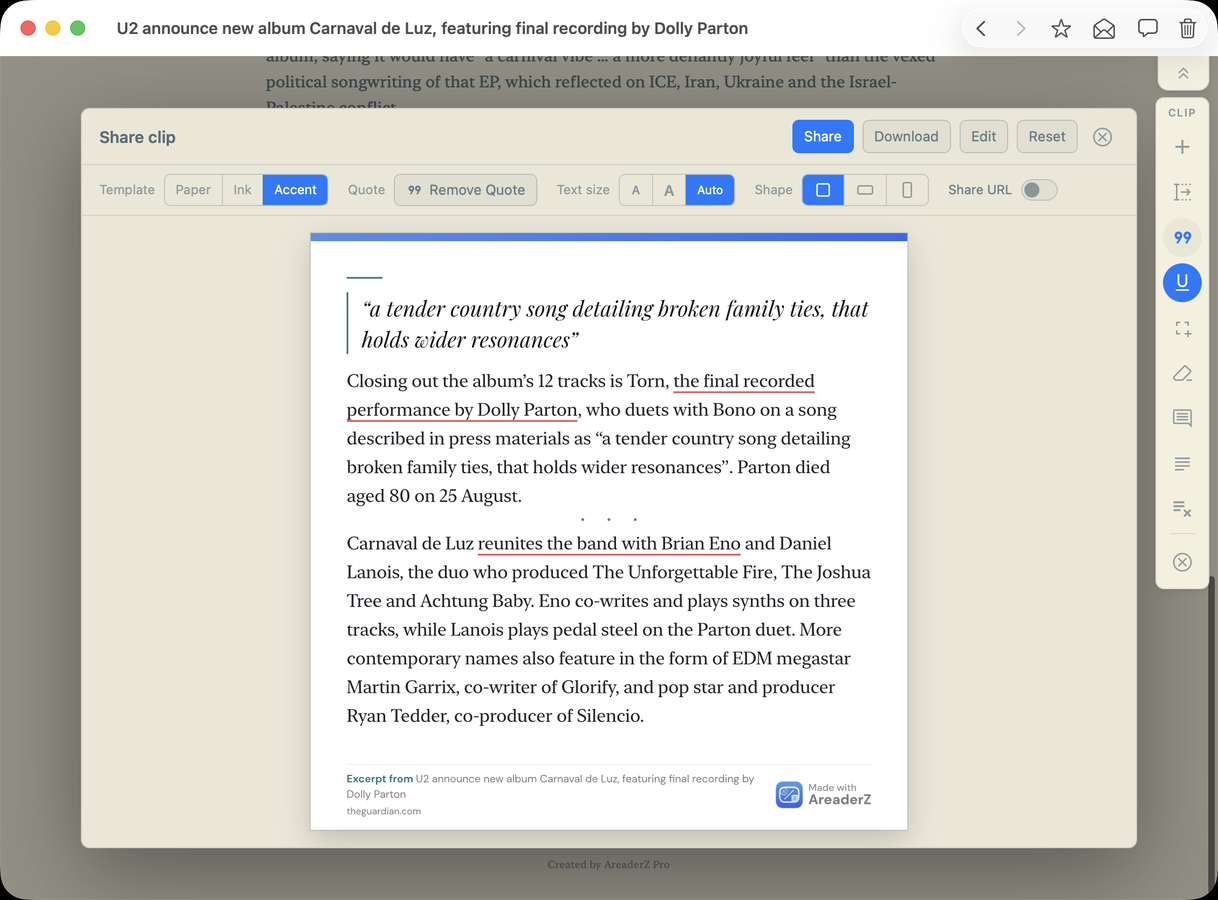Open the comment bubble in title bar

pos(1147,29)
